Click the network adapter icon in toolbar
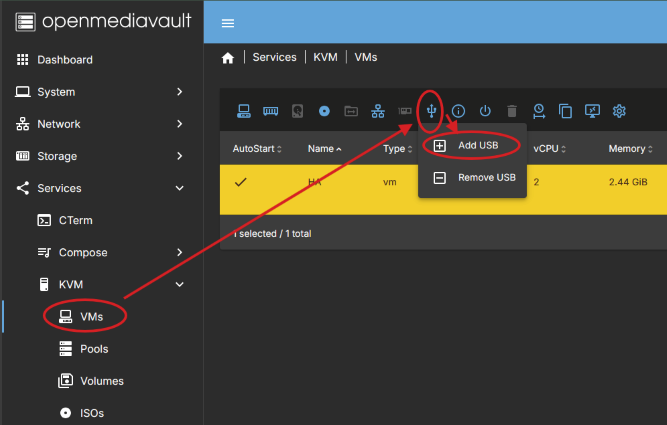 377,111
